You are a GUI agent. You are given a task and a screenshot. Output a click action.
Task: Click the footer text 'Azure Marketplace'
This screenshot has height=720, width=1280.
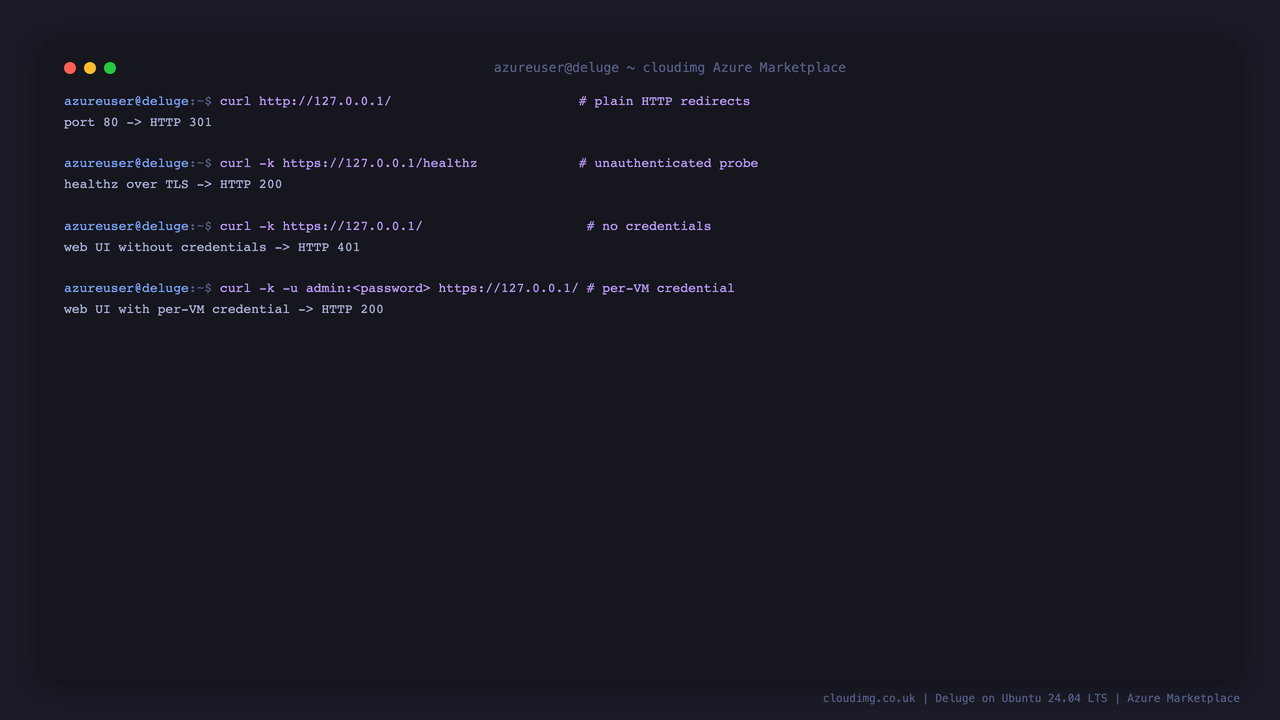(x=1183, y=698)
